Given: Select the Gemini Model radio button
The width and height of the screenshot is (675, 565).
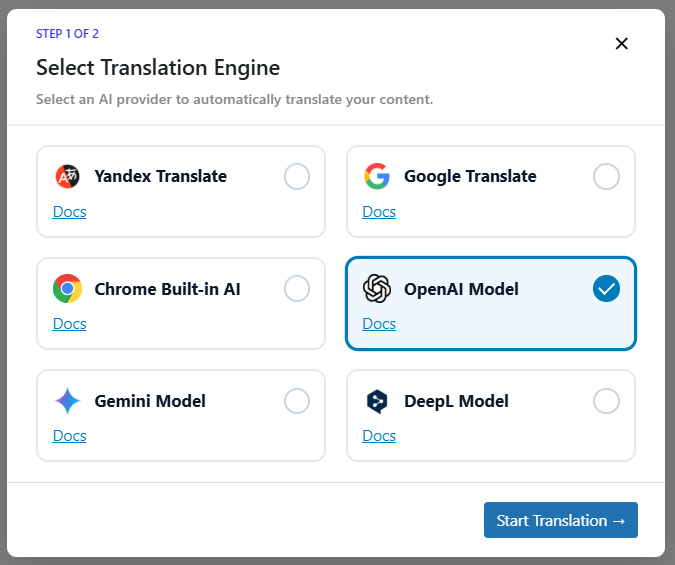Looking at the screenshot, I should [x=297, y=401].
